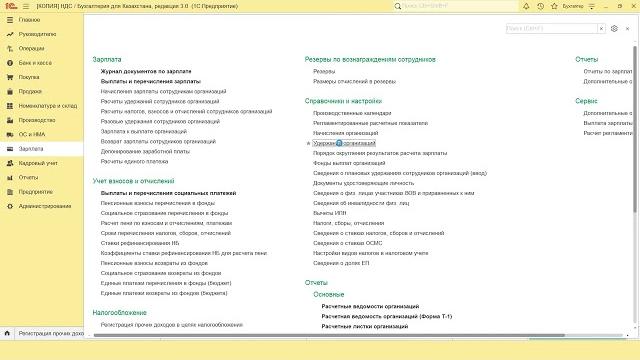Open the notifications bell icon

tap(526, 6)
